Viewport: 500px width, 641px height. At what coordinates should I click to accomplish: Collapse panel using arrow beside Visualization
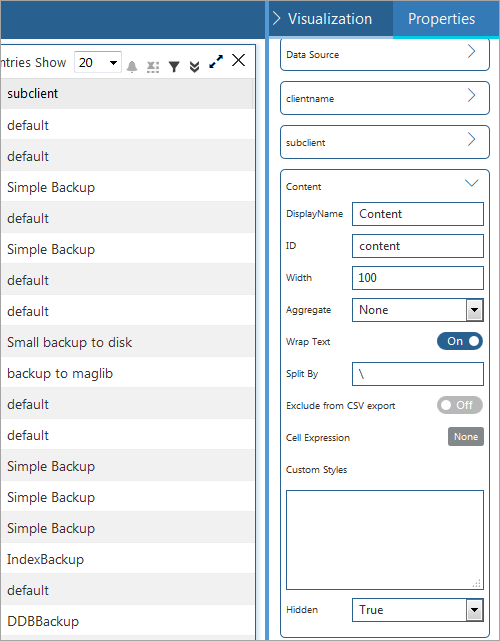coord(277,18)
